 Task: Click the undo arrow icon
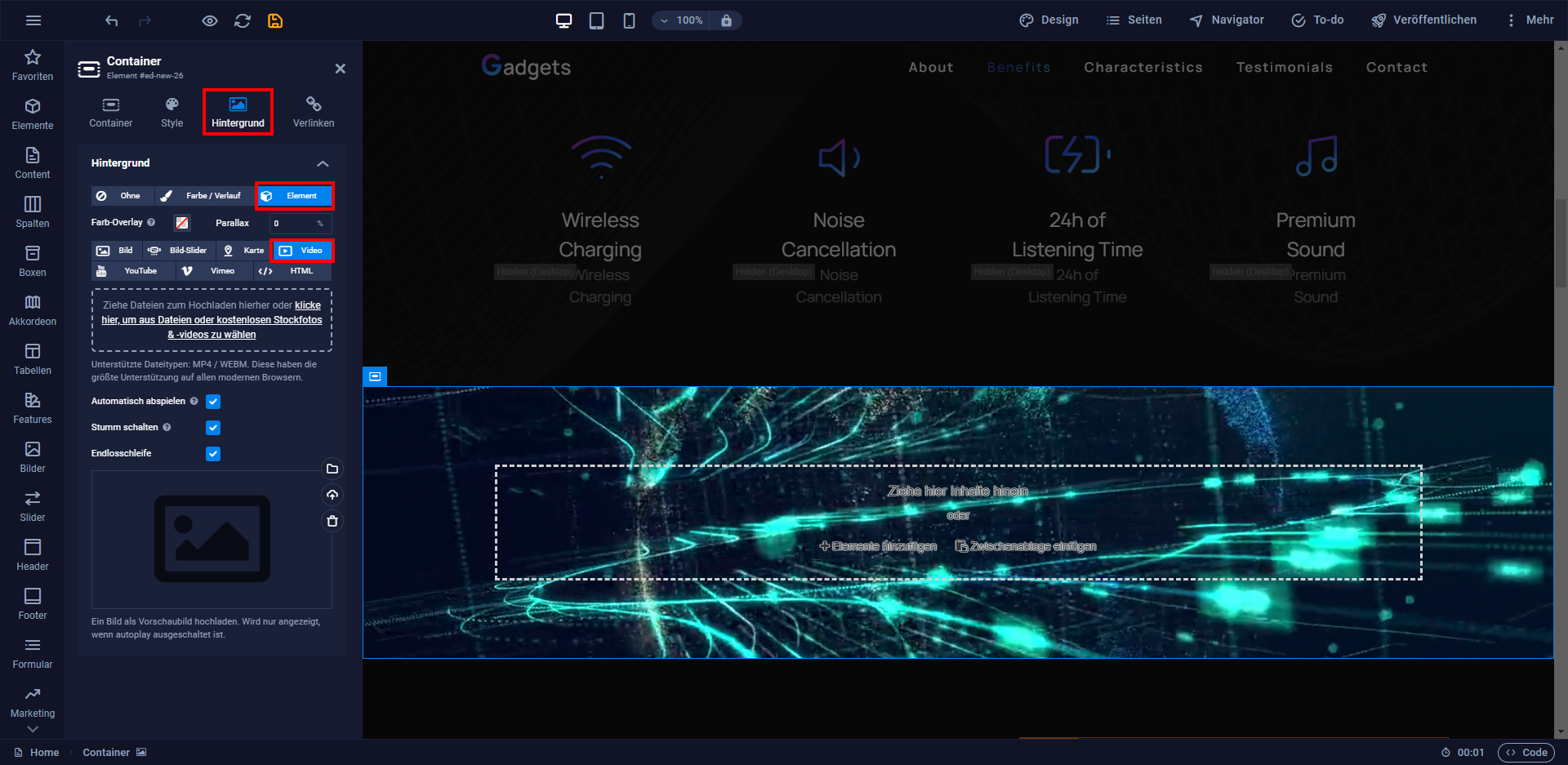click(x=112, y=20)
